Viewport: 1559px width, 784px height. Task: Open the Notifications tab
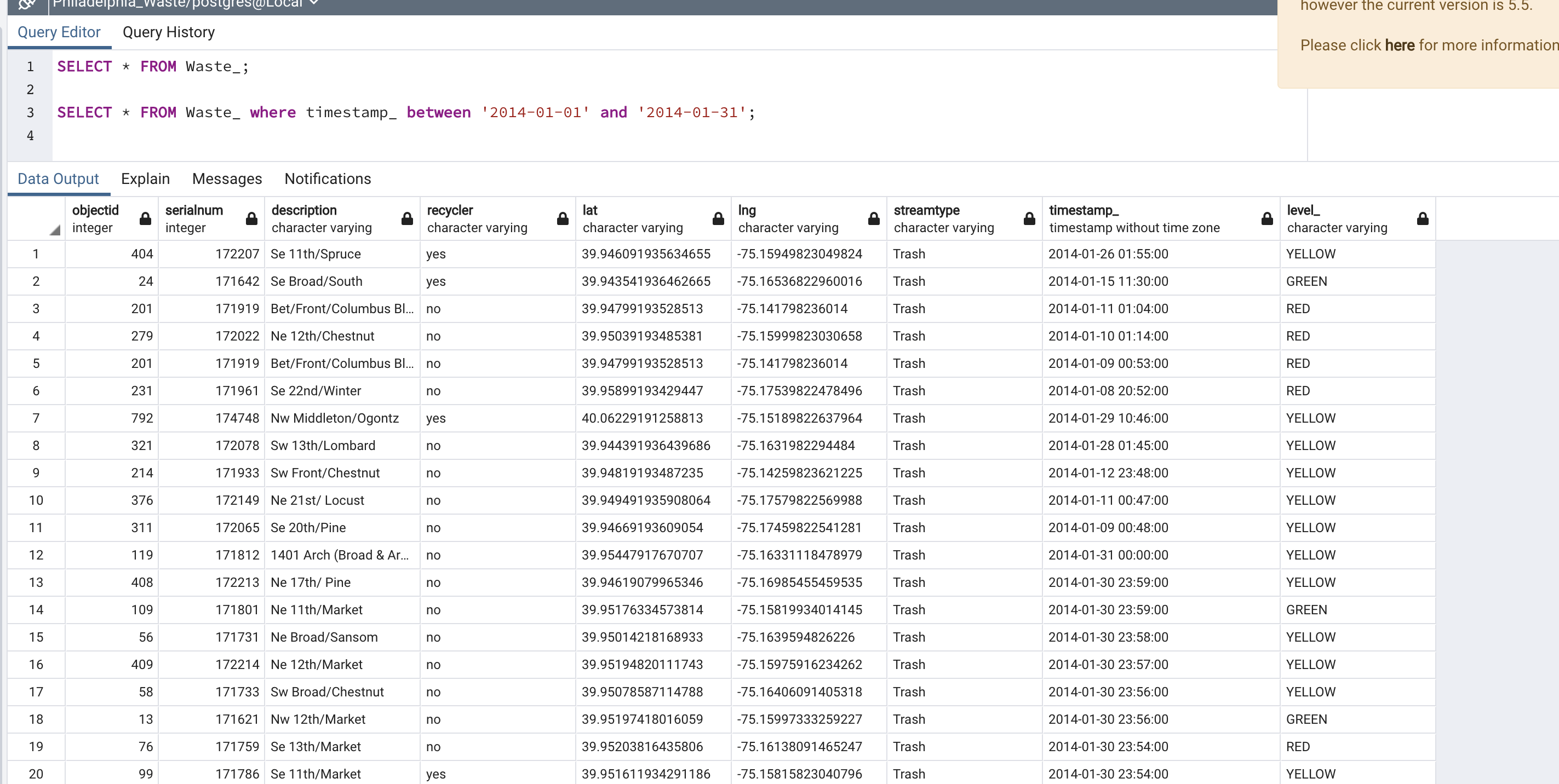(x=327, y=178)
